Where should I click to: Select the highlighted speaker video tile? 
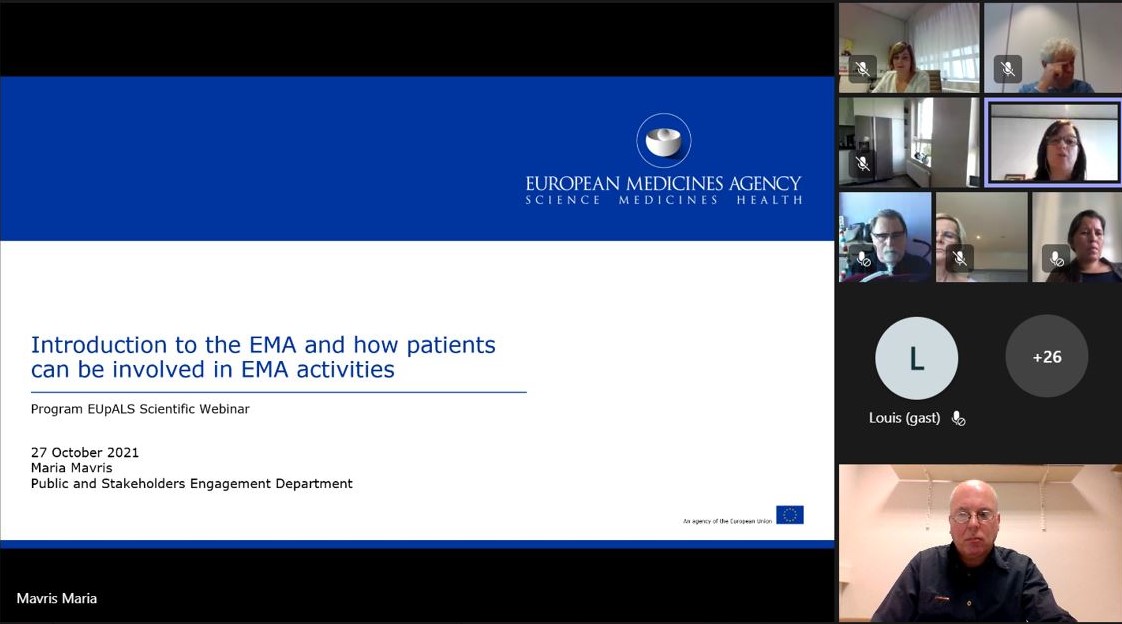pos(1053,141)
